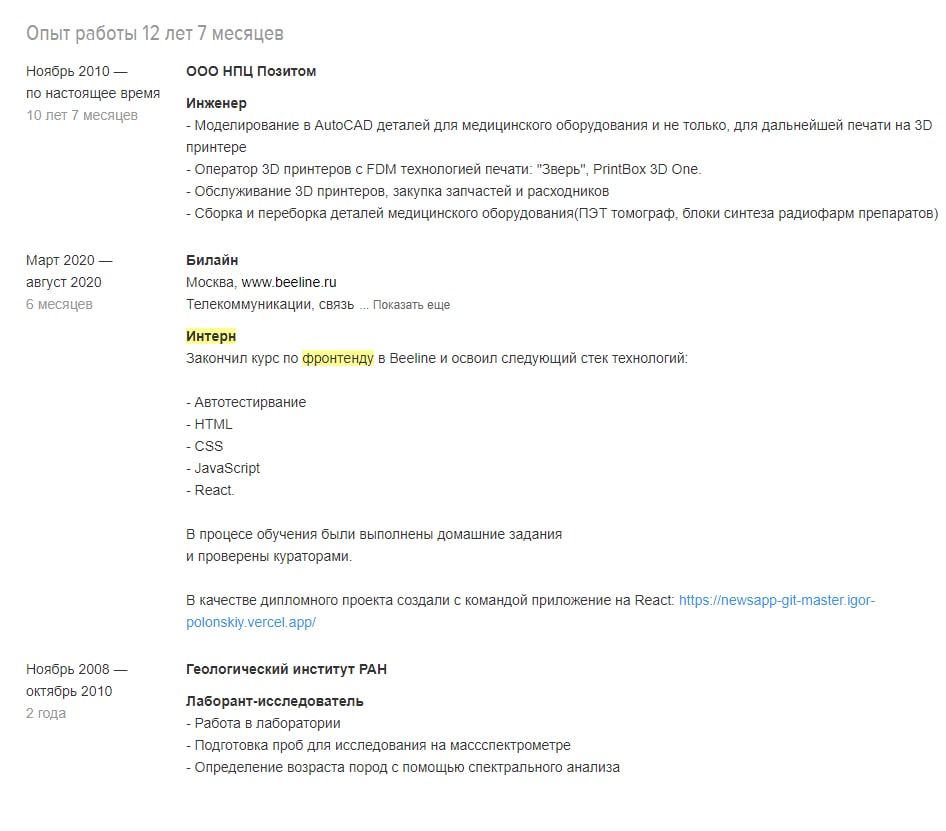Expand the "Показать еще" industry details
Image resolution: width=946 pixels, height=831 pixels.
tap(411, 305)
